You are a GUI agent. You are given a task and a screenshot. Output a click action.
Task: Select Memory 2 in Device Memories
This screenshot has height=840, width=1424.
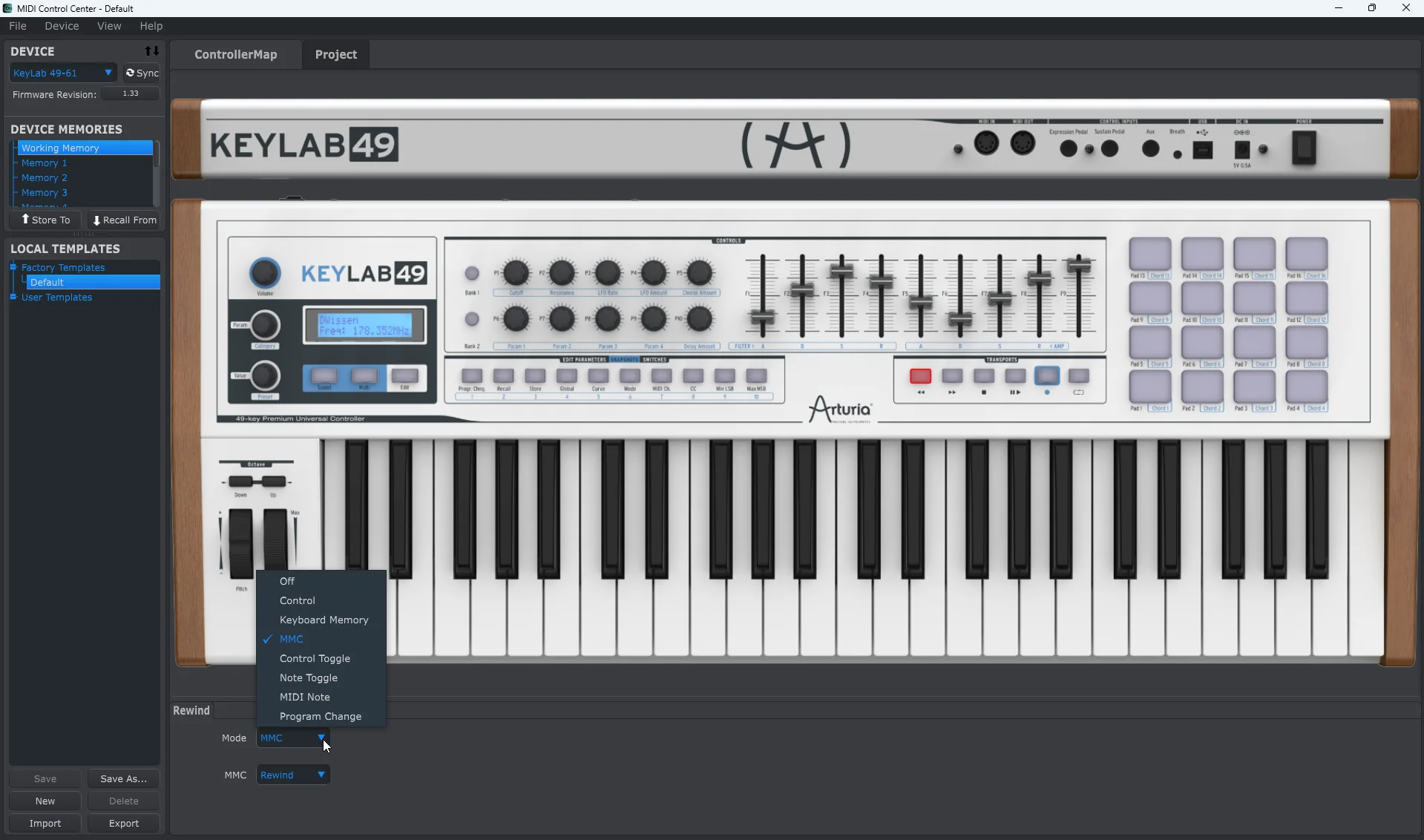pyautogui.click(x=45, y=177)
